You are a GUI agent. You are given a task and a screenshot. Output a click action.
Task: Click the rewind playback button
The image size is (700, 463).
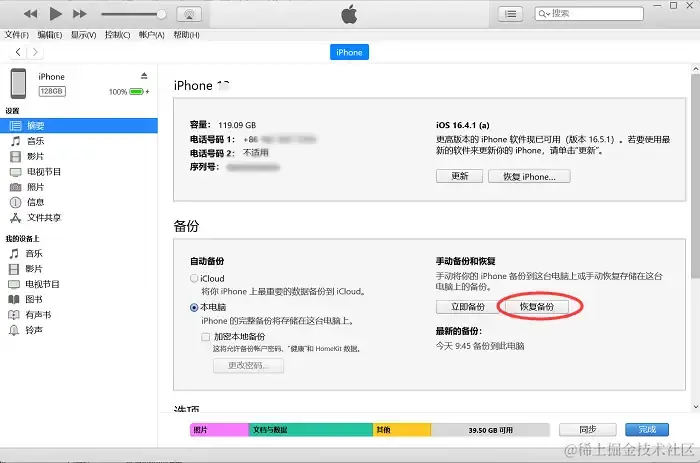click(30, 14)
